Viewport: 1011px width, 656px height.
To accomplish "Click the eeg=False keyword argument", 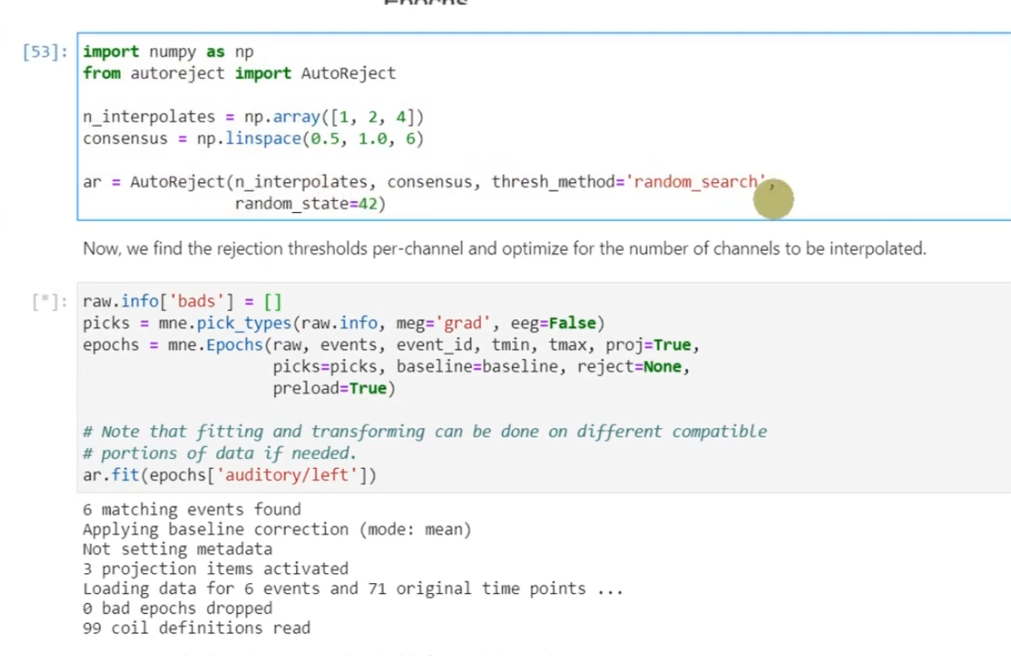I will pyautogui.click(x=560, y=322).
